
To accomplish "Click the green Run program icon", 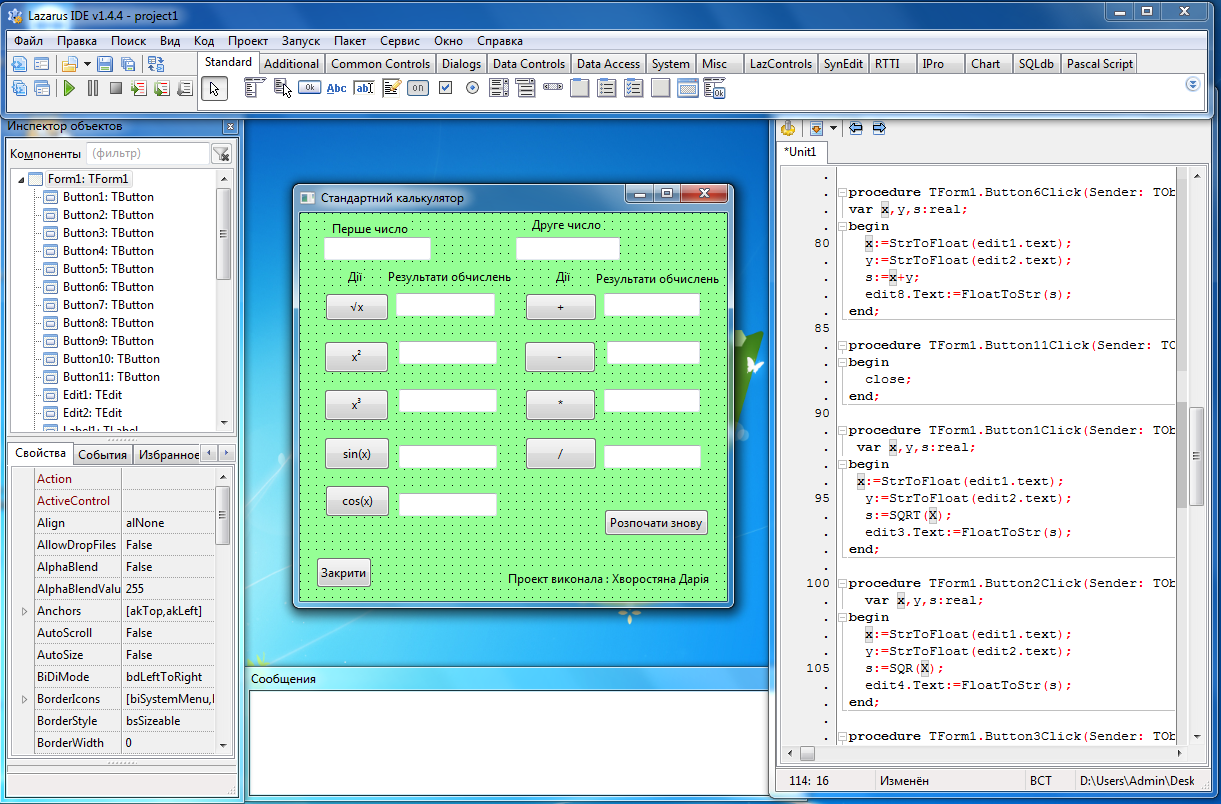I will (x=69, y=88).
